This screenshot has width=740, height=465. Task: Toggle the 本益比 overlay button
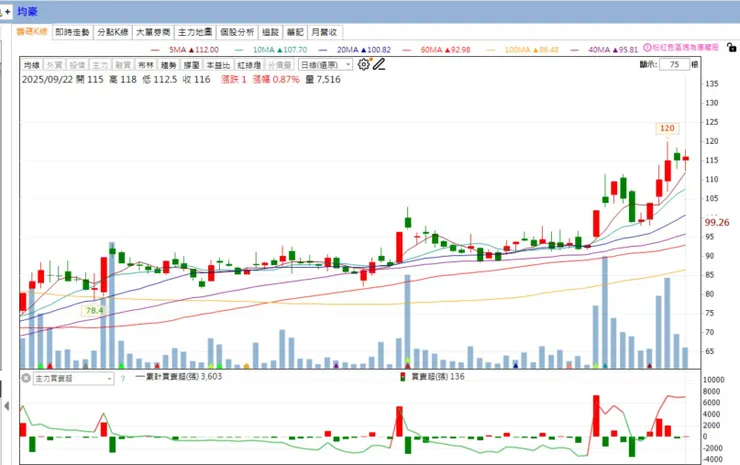pos(219,65)
